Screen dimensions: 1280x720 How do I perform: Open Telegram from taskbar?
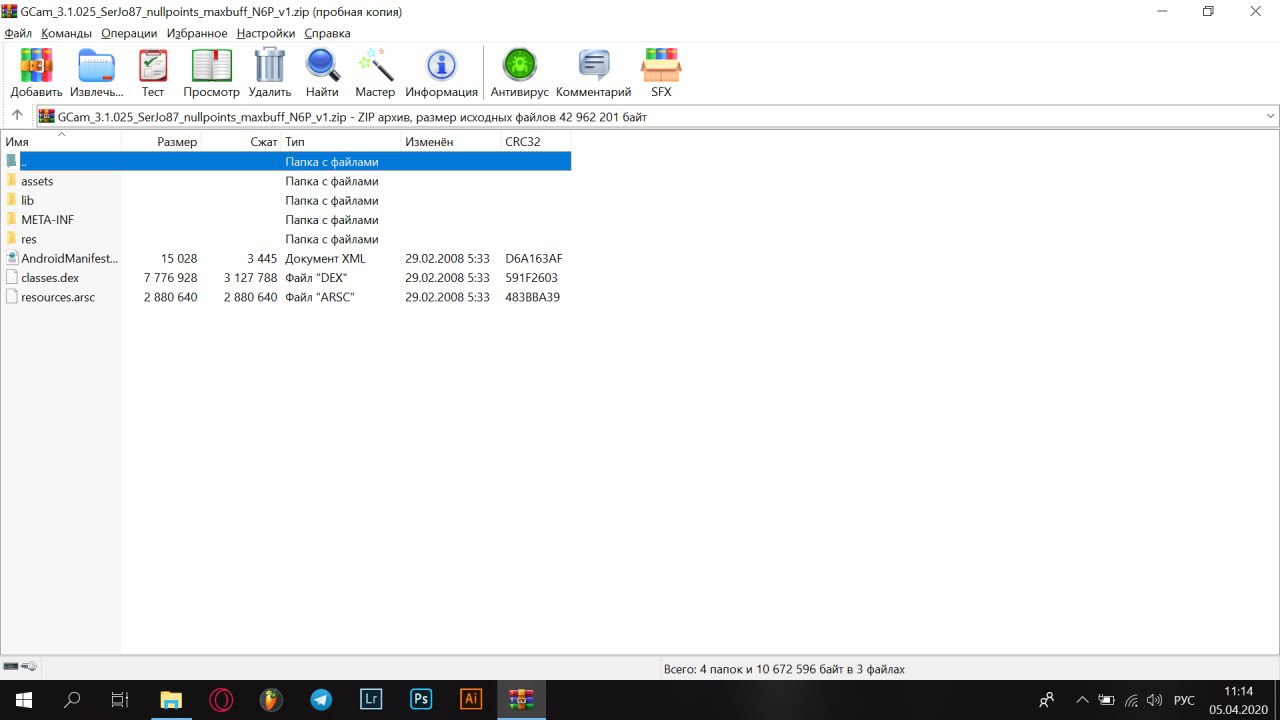coord(321,700)
